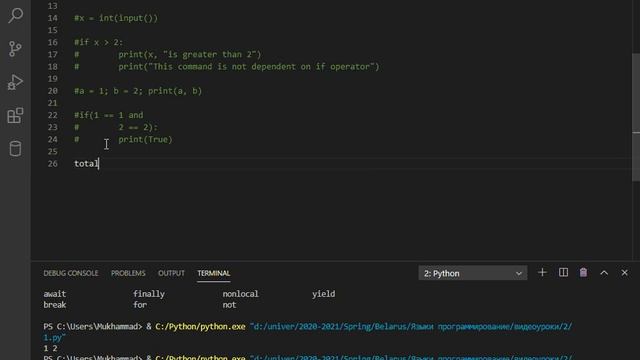Screen dimensions: 640x360
Task: Click 'break' keyword in terminal output
Action: tap(55, 305)
